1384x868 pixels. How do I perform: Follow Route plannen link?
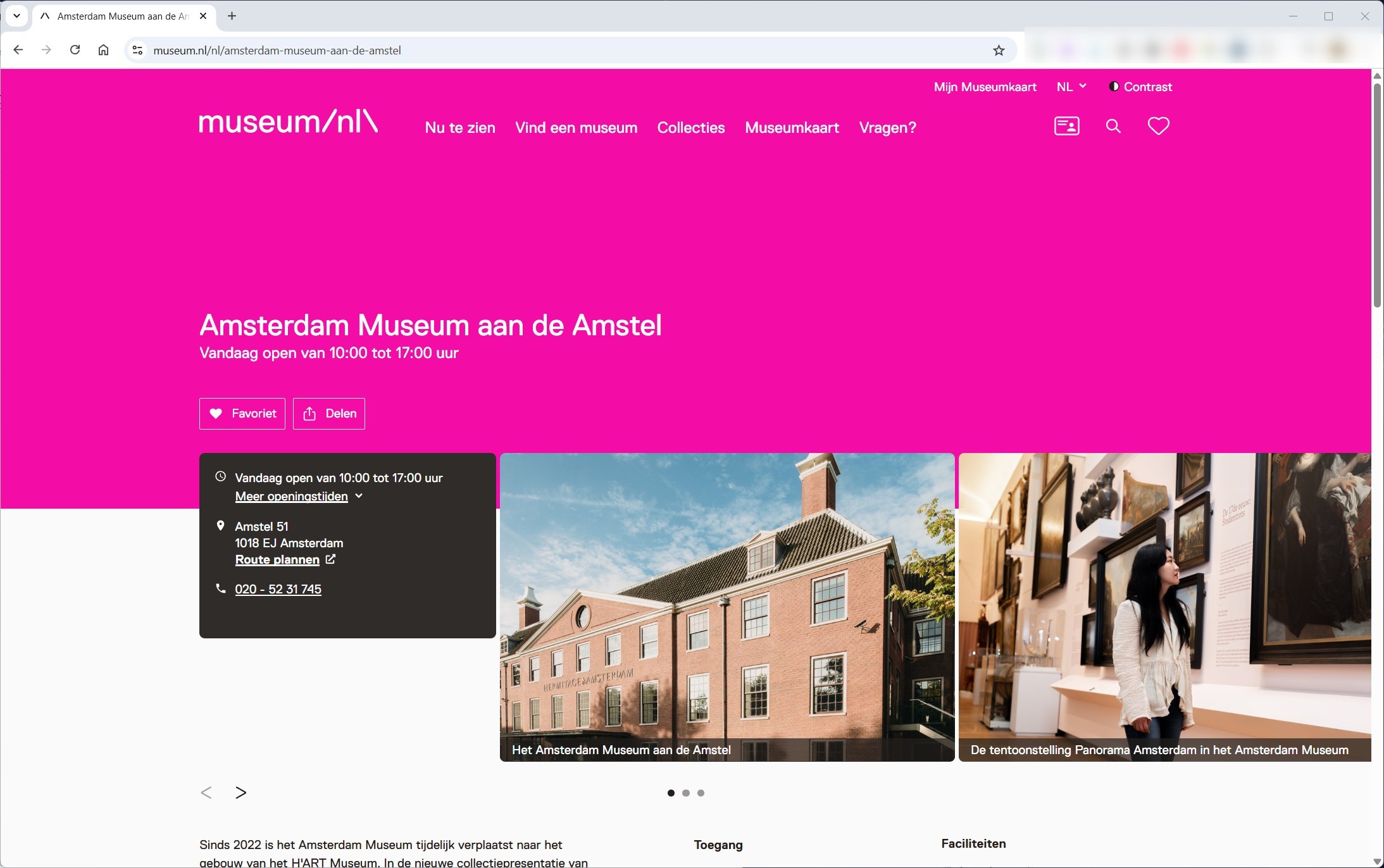click(x=277, y=560)
